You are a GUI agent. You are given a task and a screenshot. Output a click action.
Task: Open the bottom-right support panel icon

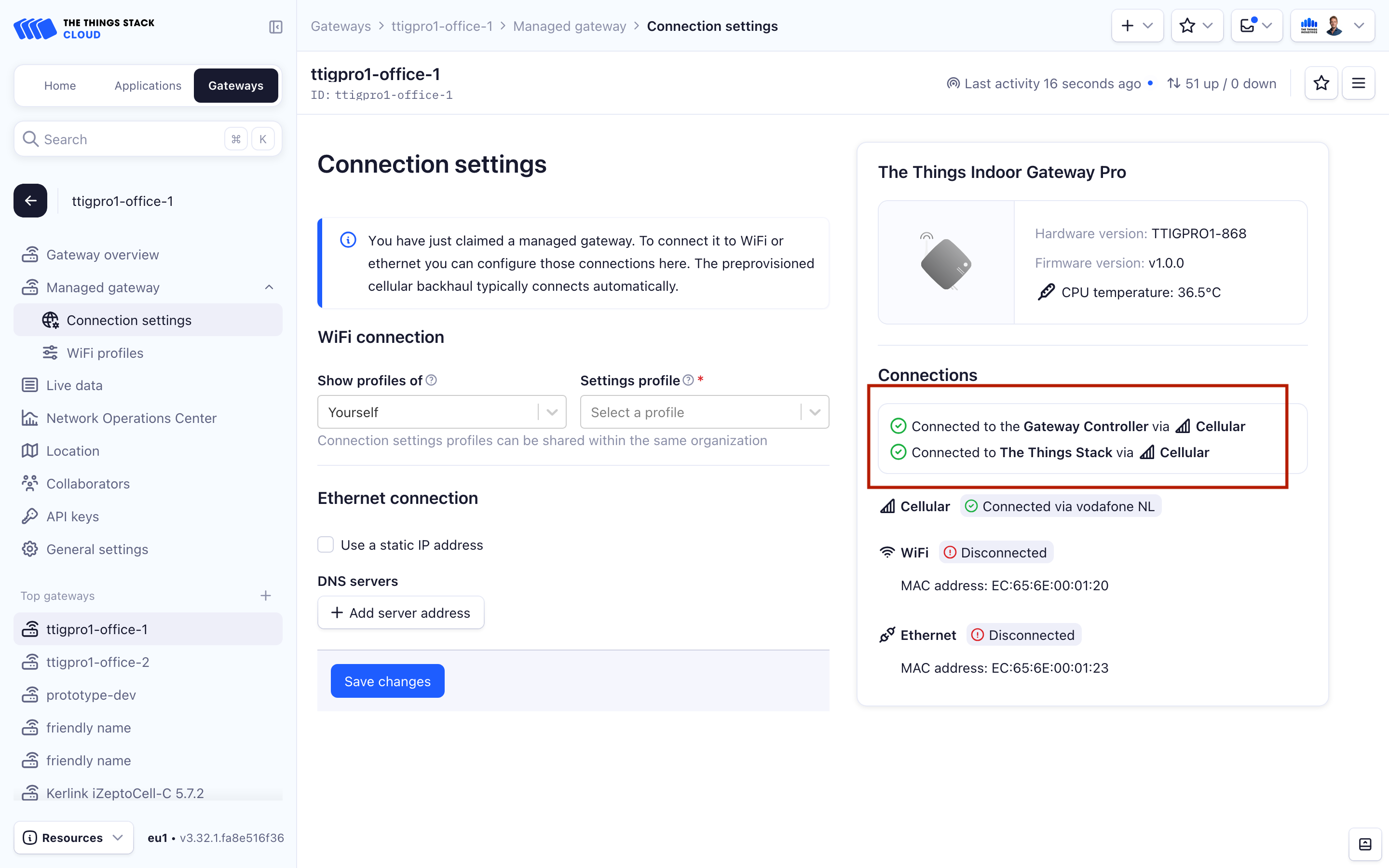pos(1365,844)
